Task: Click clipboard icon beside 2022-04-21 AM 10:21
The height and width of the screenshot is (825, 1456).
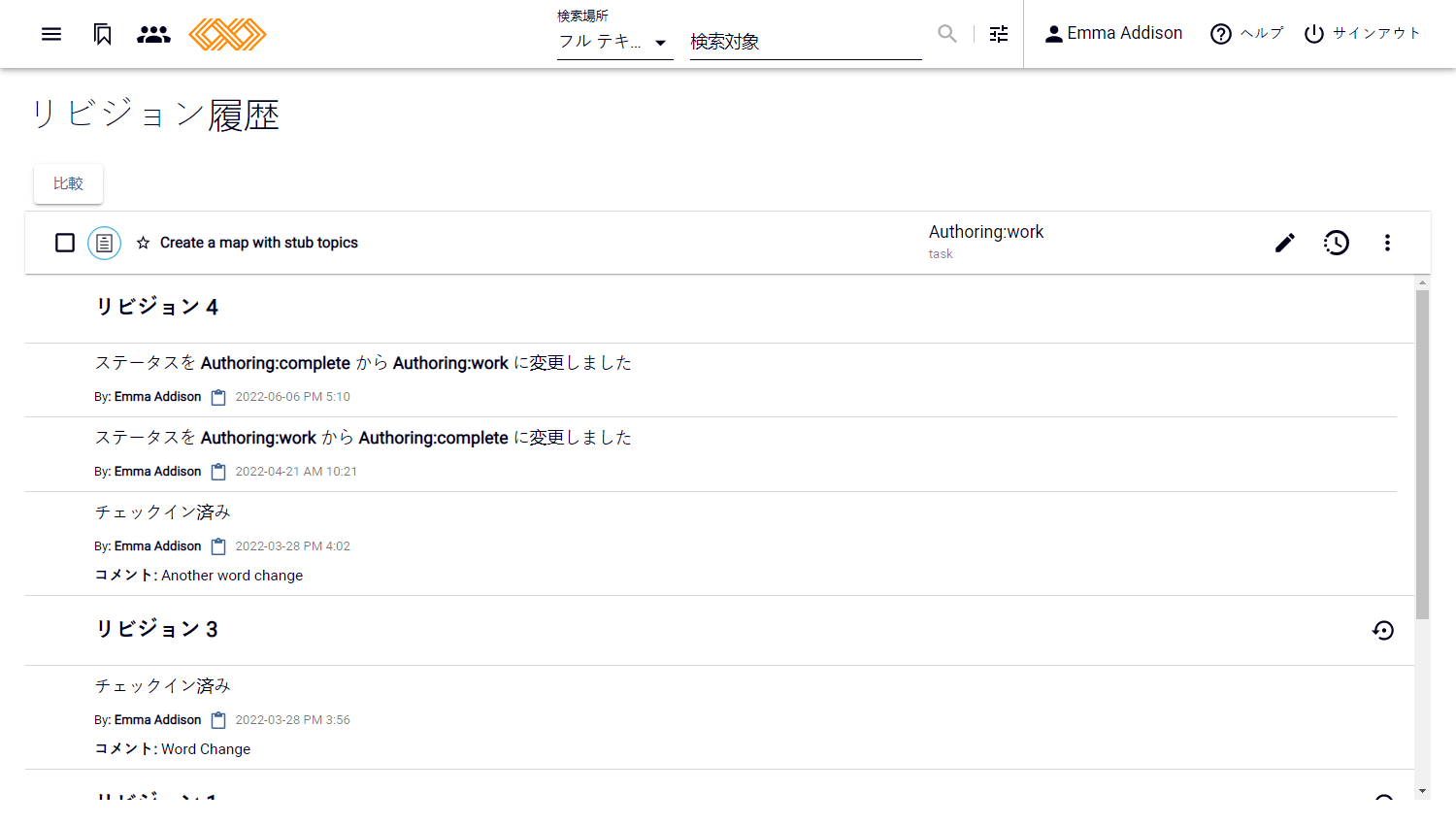Action: tap(218, 472)
